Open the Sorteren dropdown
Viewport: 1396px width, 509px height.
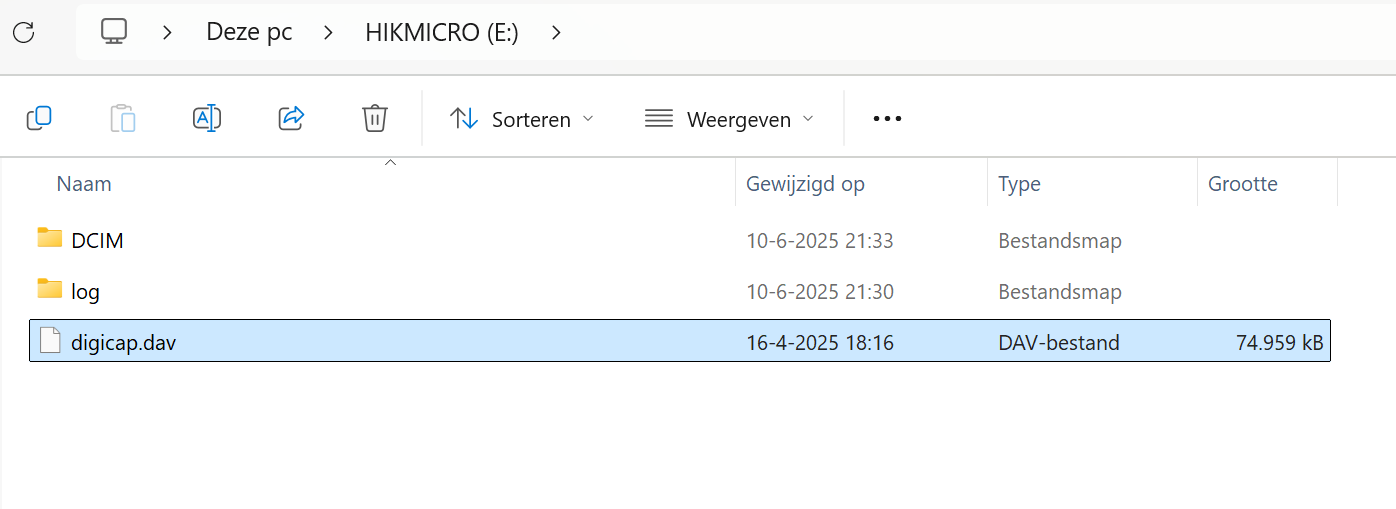[x=522, y=119]
